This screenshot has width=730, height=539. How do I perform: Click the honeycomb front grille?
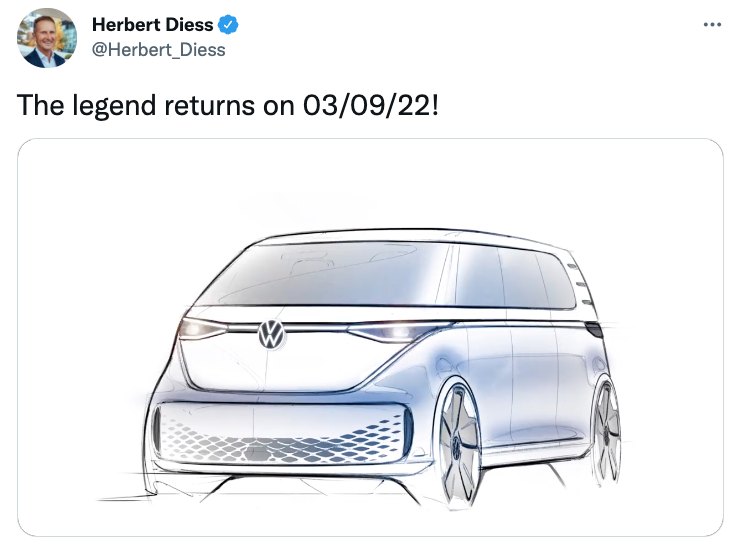tap(283, 434)
